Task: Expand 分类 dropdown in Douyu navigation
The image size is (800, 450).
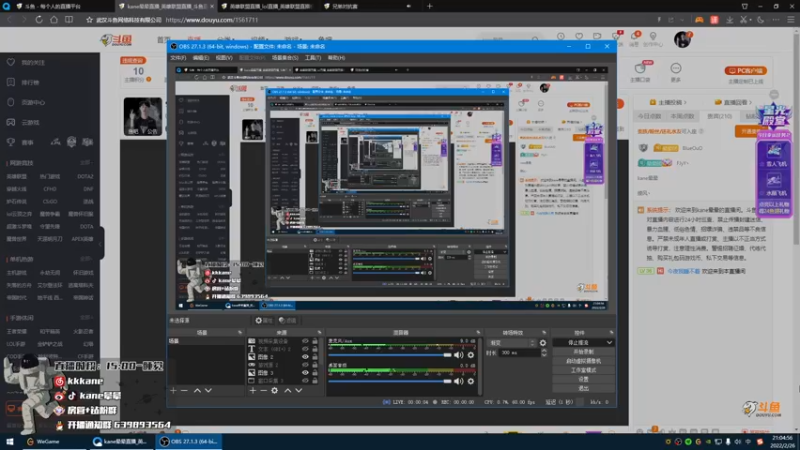Action: tap(225, 39)
